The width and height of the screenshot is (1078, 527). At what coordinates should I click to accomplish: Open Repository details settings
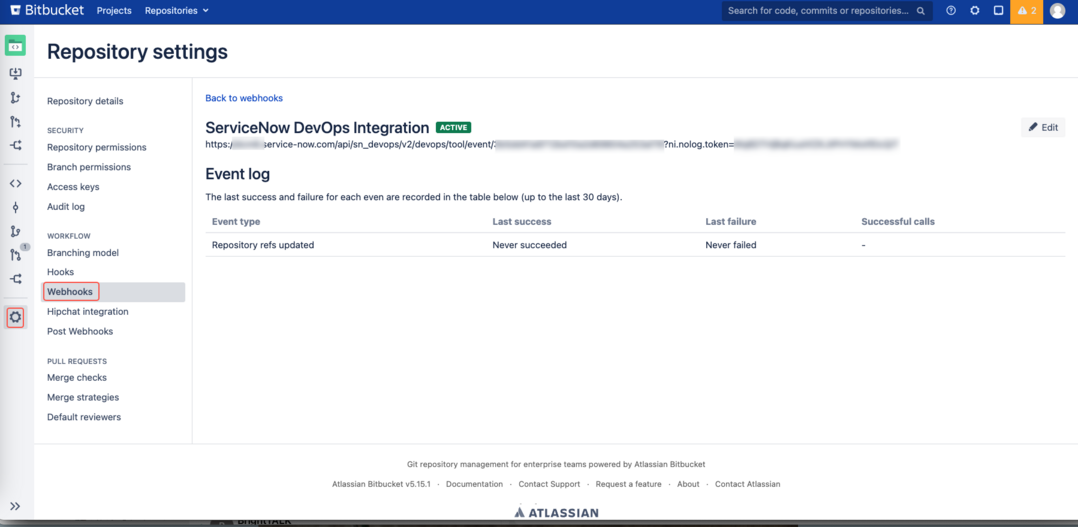85,101
